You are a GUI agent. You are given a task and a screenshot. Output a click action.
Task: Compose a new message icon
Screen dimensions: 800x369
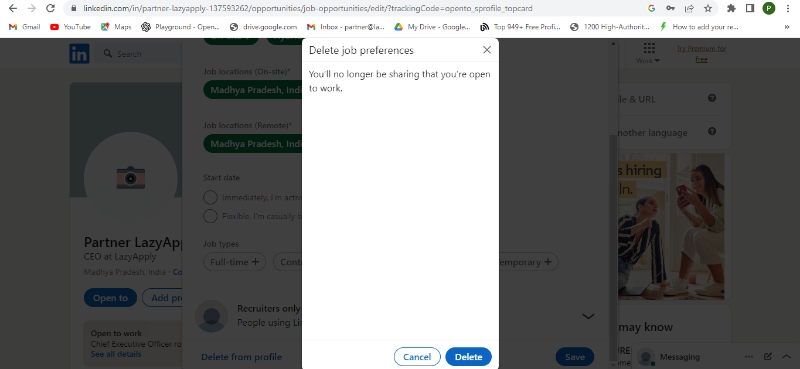coord(767,357)
